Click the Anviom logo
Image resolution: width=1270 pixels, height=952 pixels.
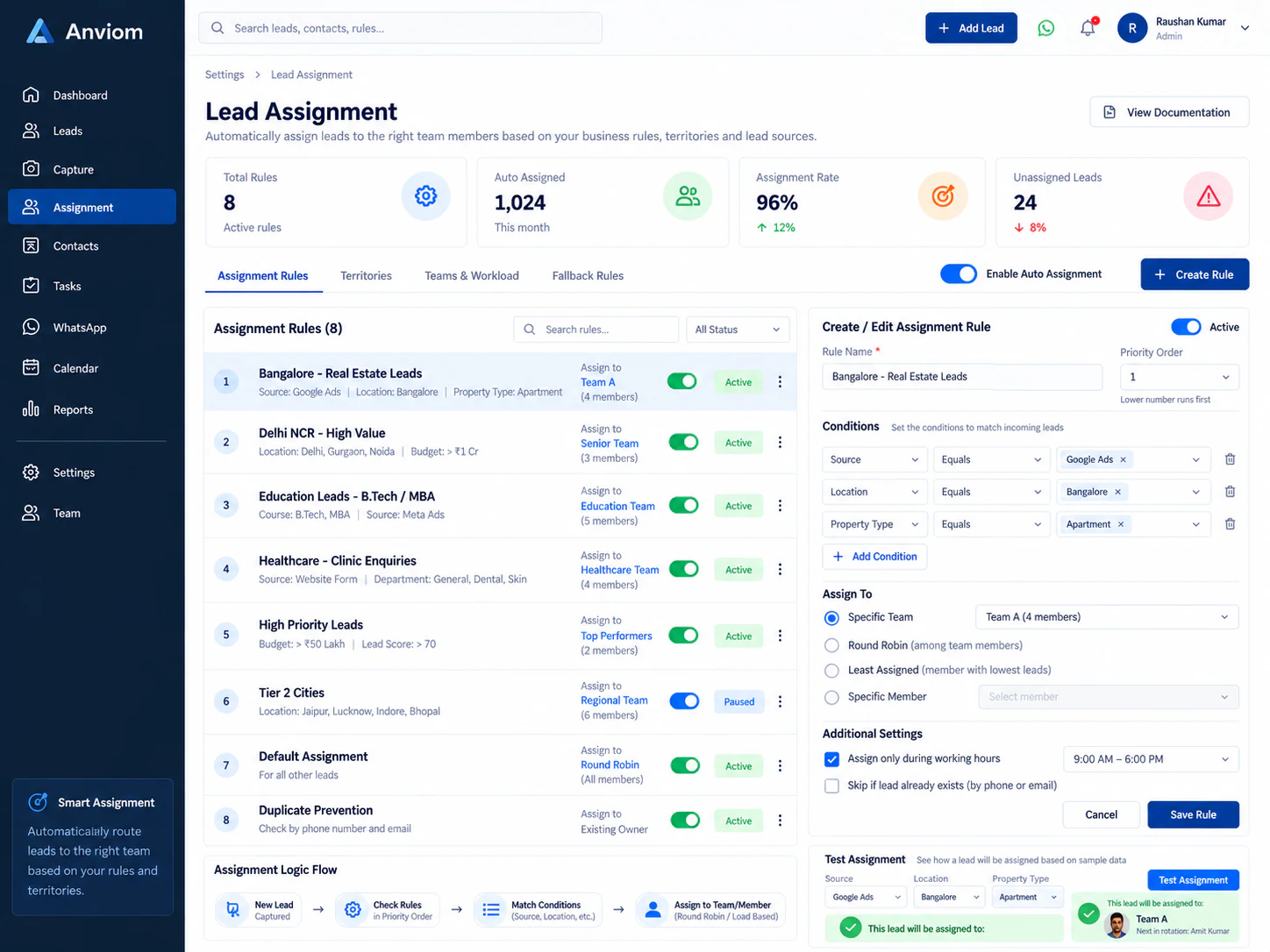point(84,32)
